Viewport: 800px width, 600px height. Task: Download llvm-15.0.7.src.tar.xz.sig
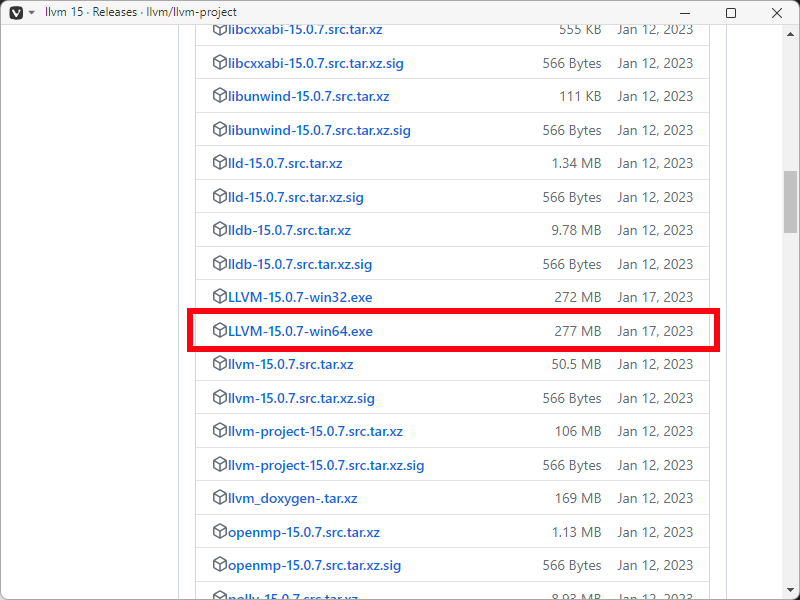pyautogui.click(x=302, y=398)
